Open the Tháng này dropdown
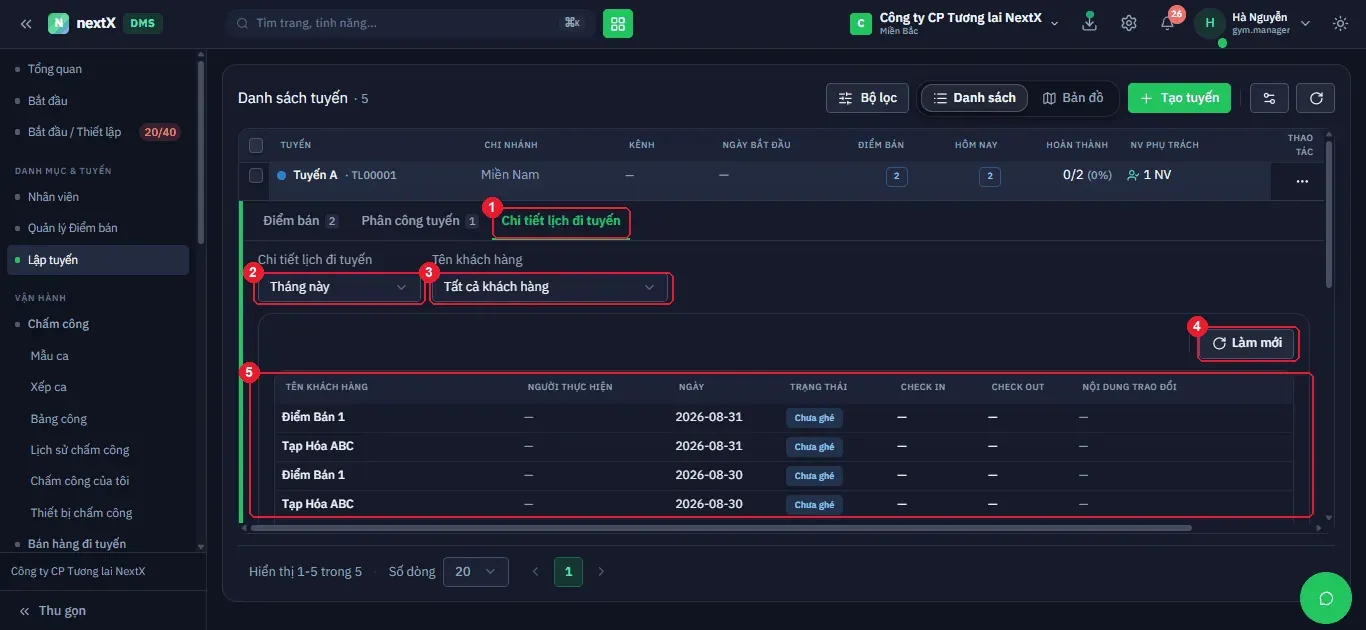 339,287
